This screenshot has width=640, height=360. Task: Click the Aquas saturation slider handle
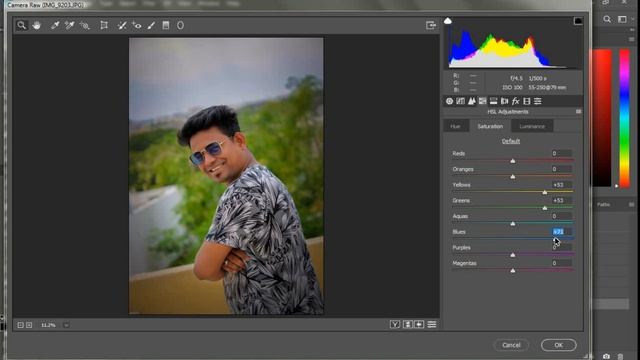tap(513, 224)
